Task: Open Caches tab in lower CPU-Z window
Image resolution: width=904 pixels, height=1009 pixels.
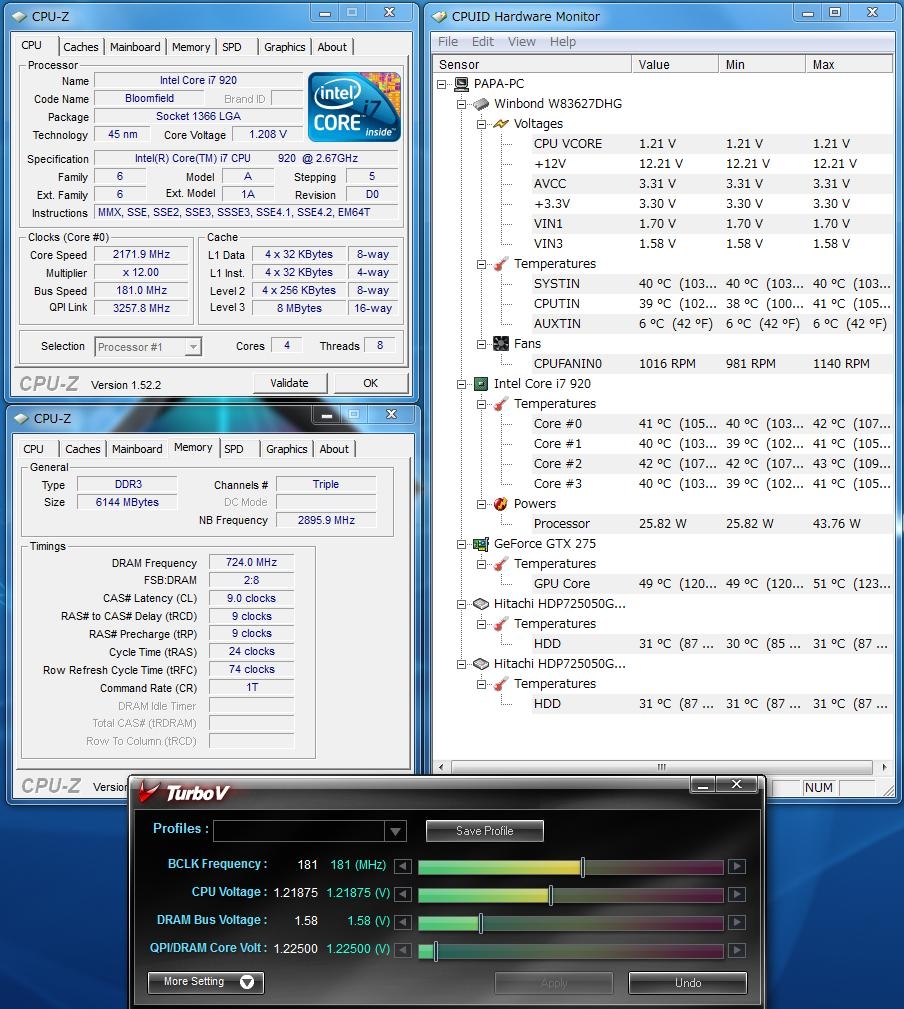Action: pos(83,449)
